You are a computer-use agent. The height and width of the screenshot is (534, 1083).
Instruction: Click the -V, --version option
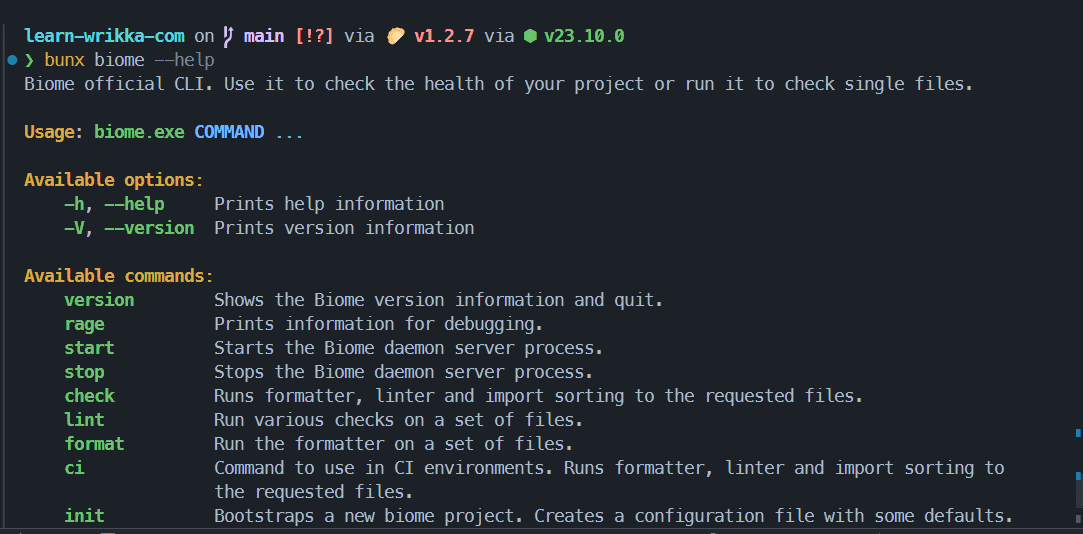point(129,228)
